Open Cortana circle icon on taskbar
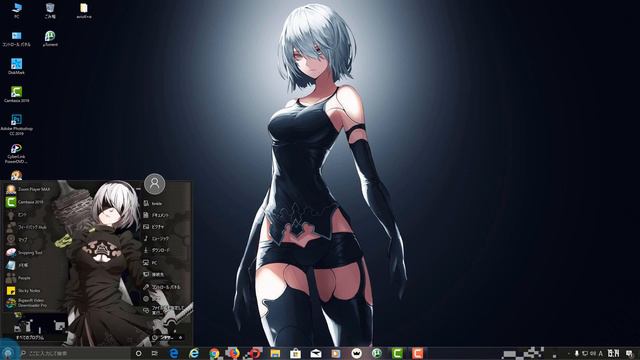The width and height of the screenshot is (640, 360). coord(138,353)
